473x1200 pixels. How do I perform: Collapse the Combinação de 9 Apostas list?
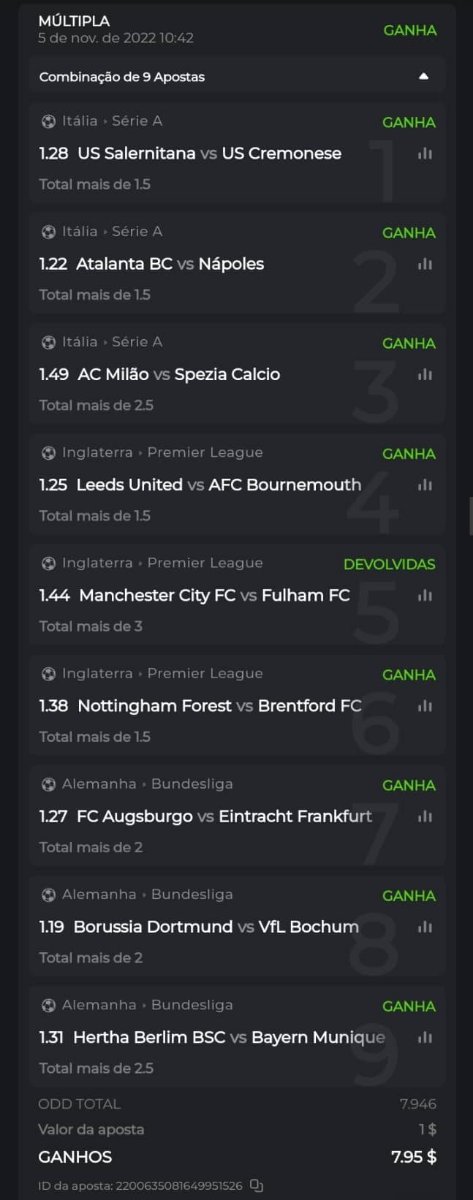coord(424,76)
